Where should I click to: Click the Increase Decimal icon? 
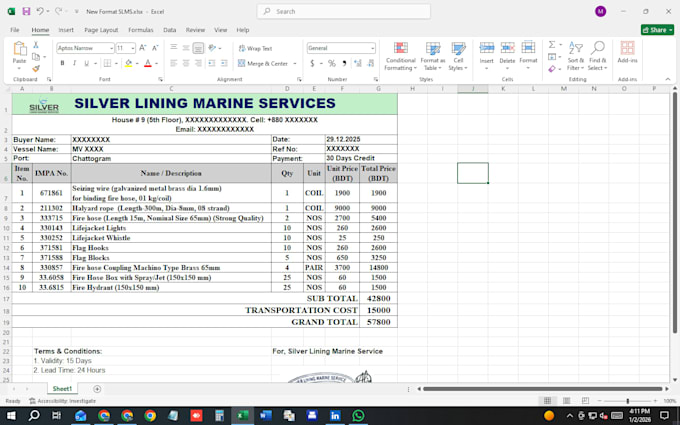coord(358,63)
